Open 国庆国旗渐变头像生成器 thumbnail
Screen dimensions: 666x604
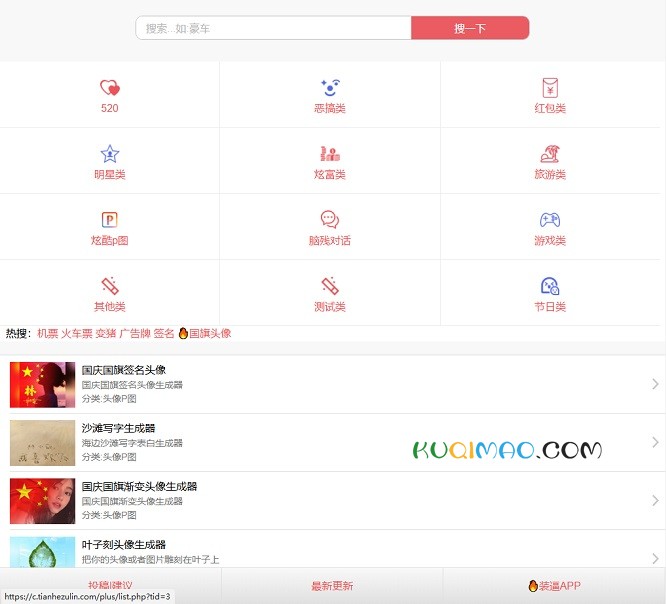coord(42,501)
